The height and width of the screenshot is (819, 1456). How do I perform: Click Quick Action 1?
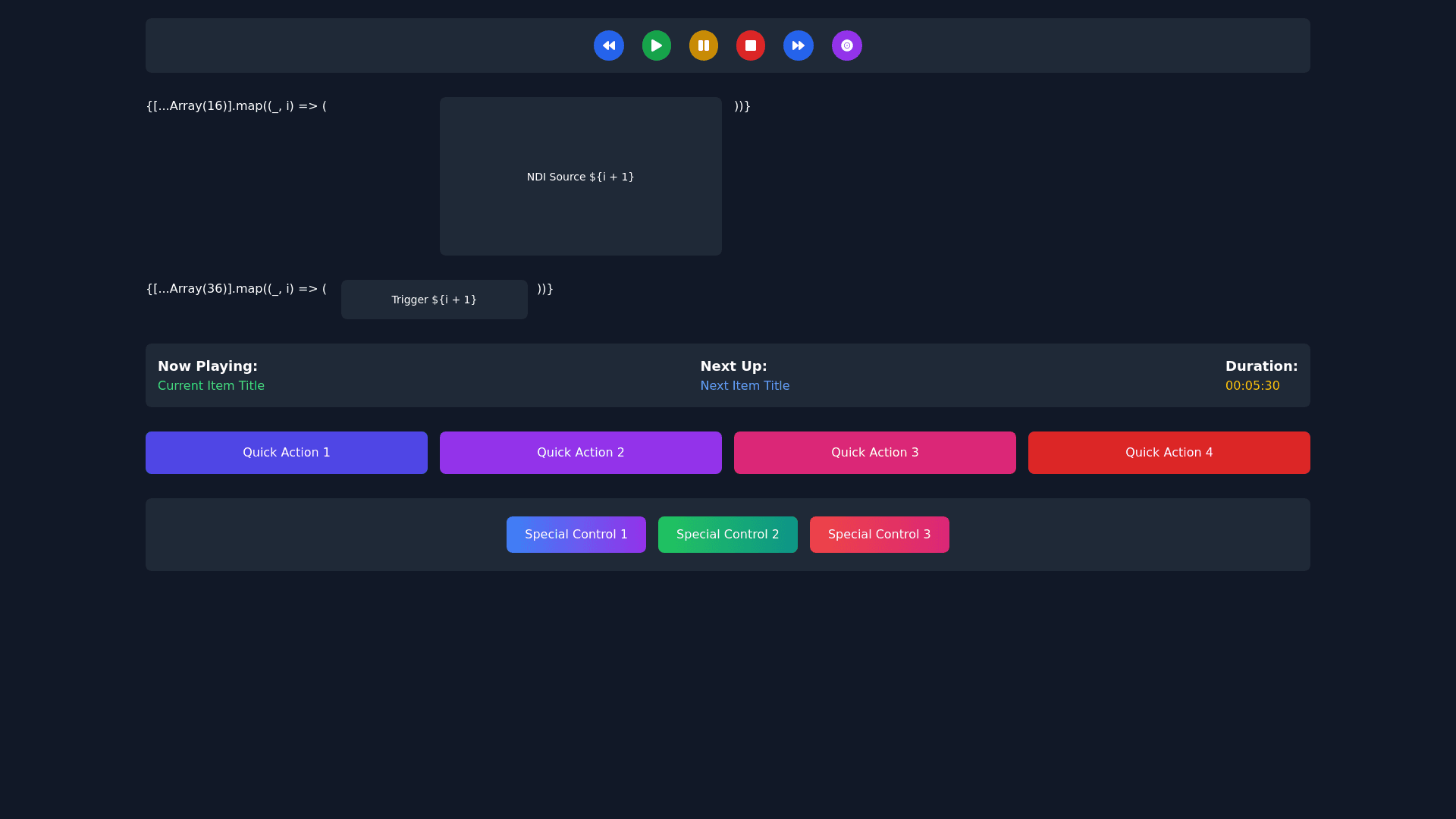click(286, 453)
